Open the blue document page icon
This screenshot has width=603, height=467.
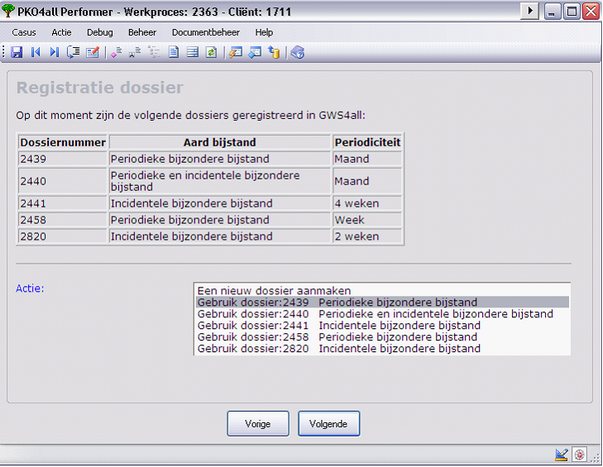pyautogui.click(x=174, y=52)
